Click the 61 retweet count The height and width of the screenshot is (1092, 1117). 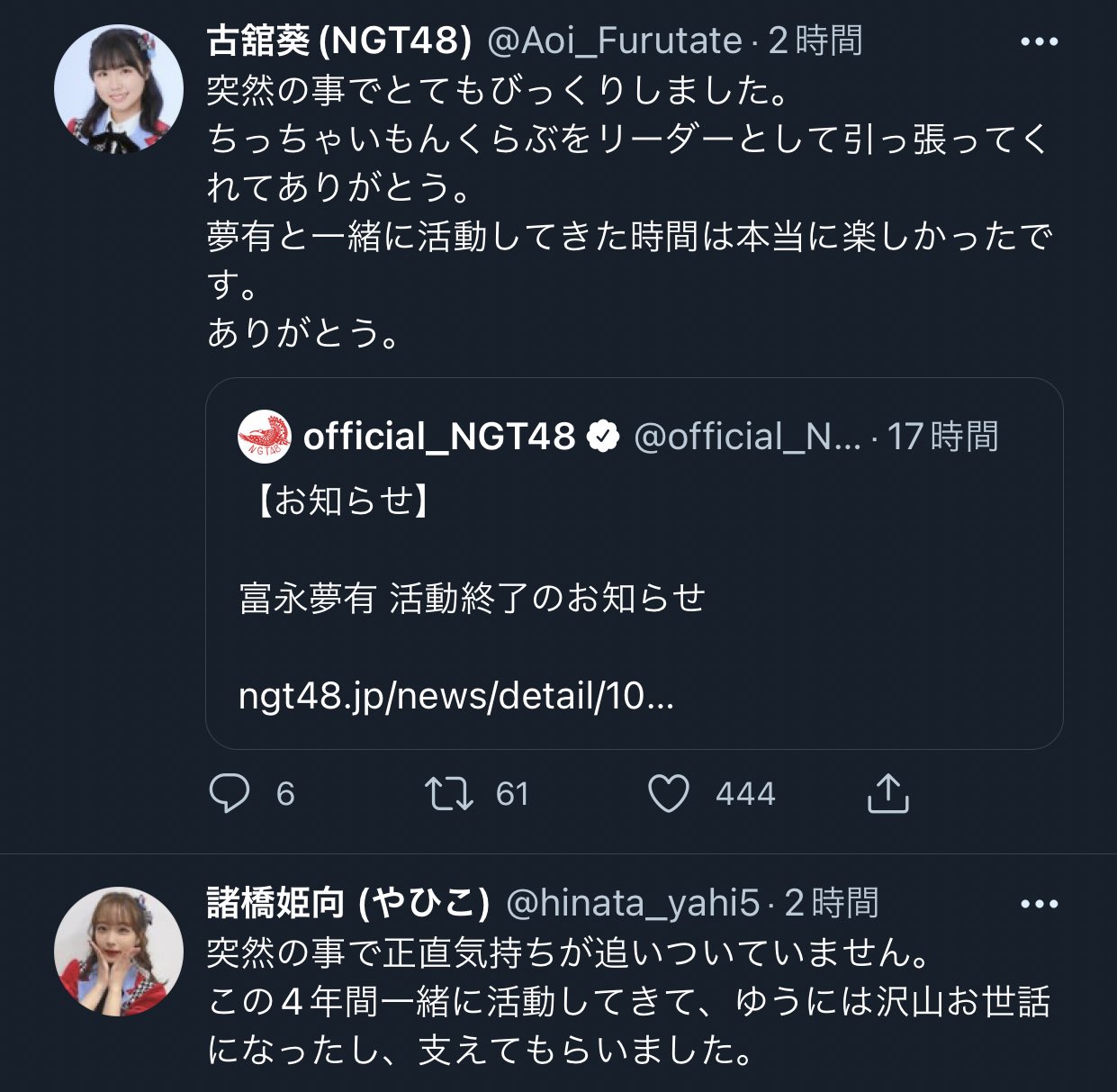512,793
